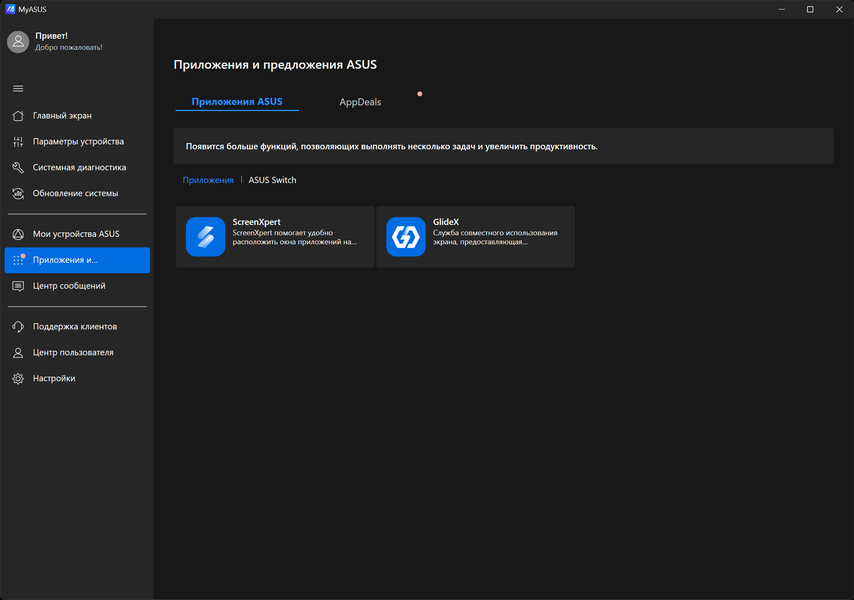This screenshot has height=600, width=854.
Task: Click the user profile avatar
Action: click(18, 41)
